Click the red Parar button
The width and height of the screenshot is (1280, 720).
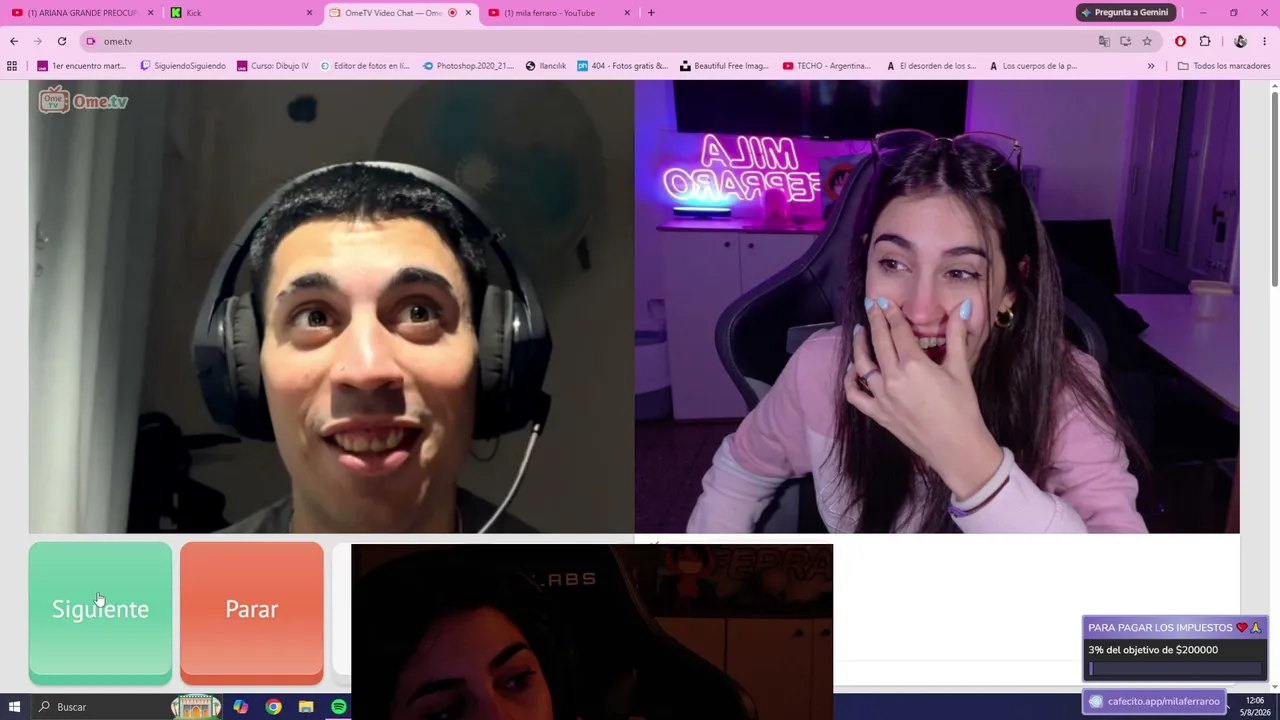(x=252, y=613)
